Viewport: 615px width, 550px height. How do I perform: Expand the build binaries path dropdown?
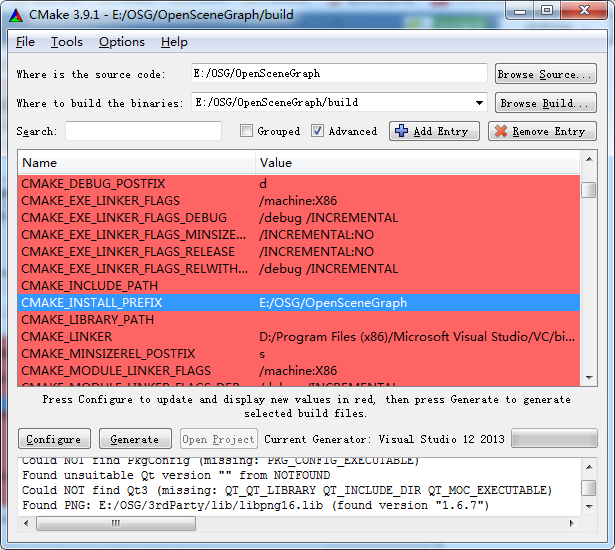click(x=479, y=103)
